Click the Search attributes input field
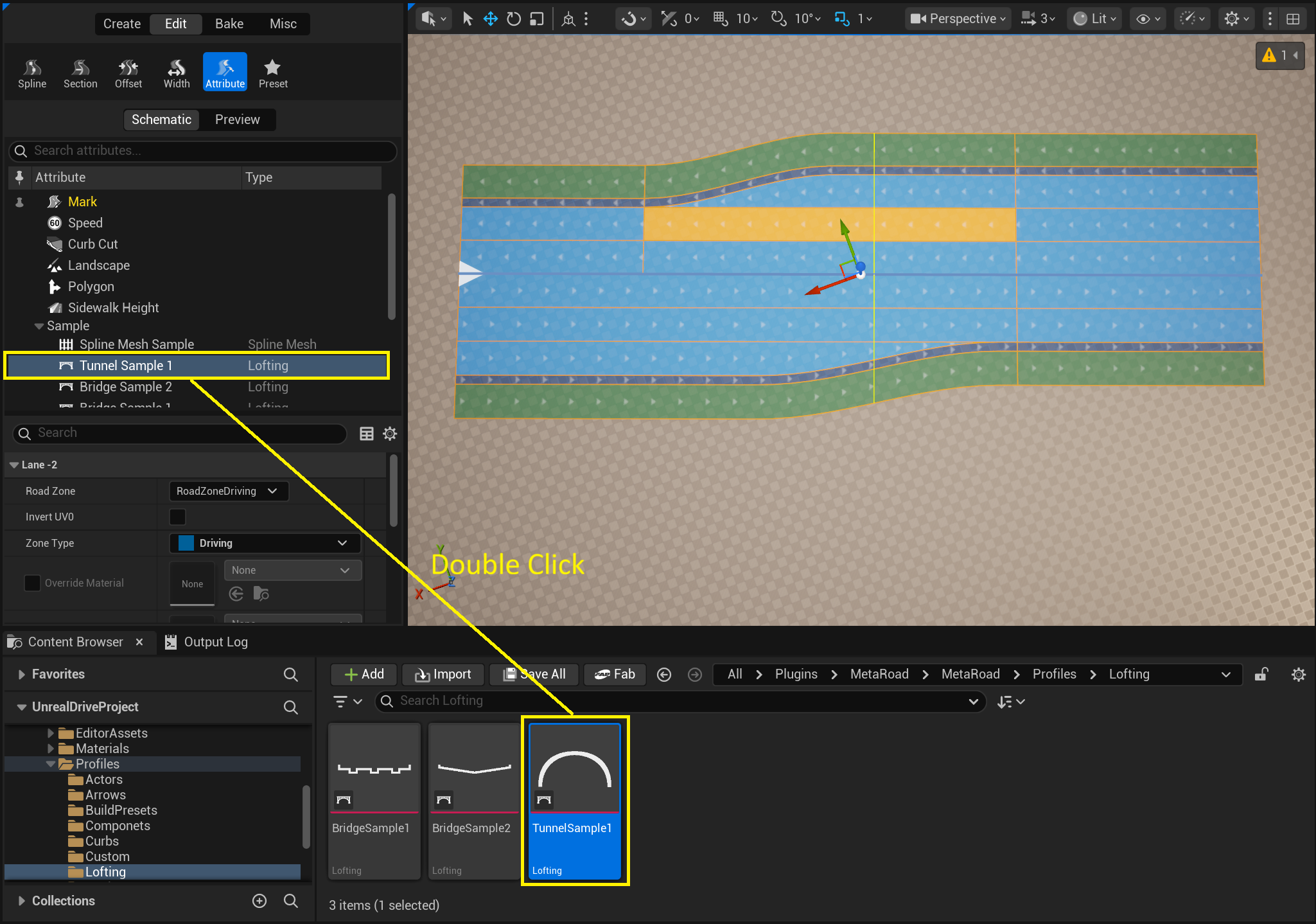 [203, 151]
